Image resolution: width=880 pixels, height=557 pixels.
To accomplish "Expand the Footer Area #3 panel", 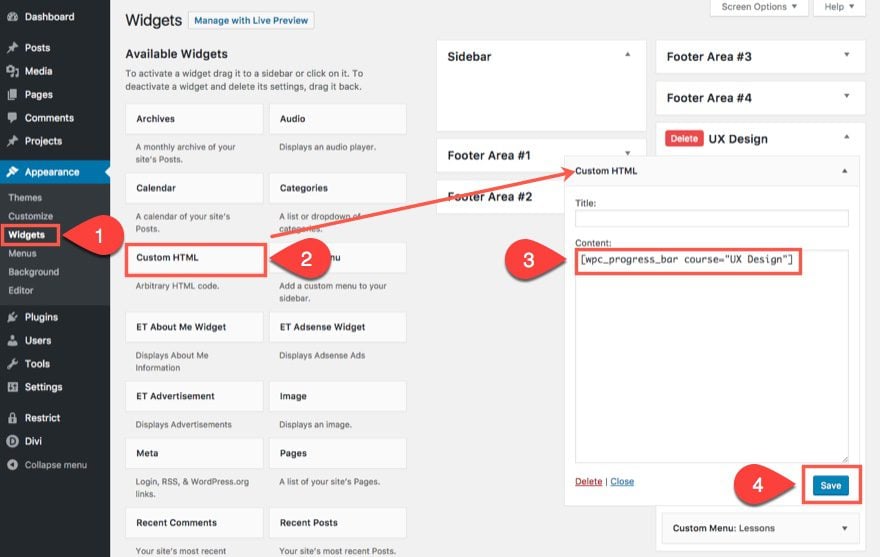I will 846,56.
